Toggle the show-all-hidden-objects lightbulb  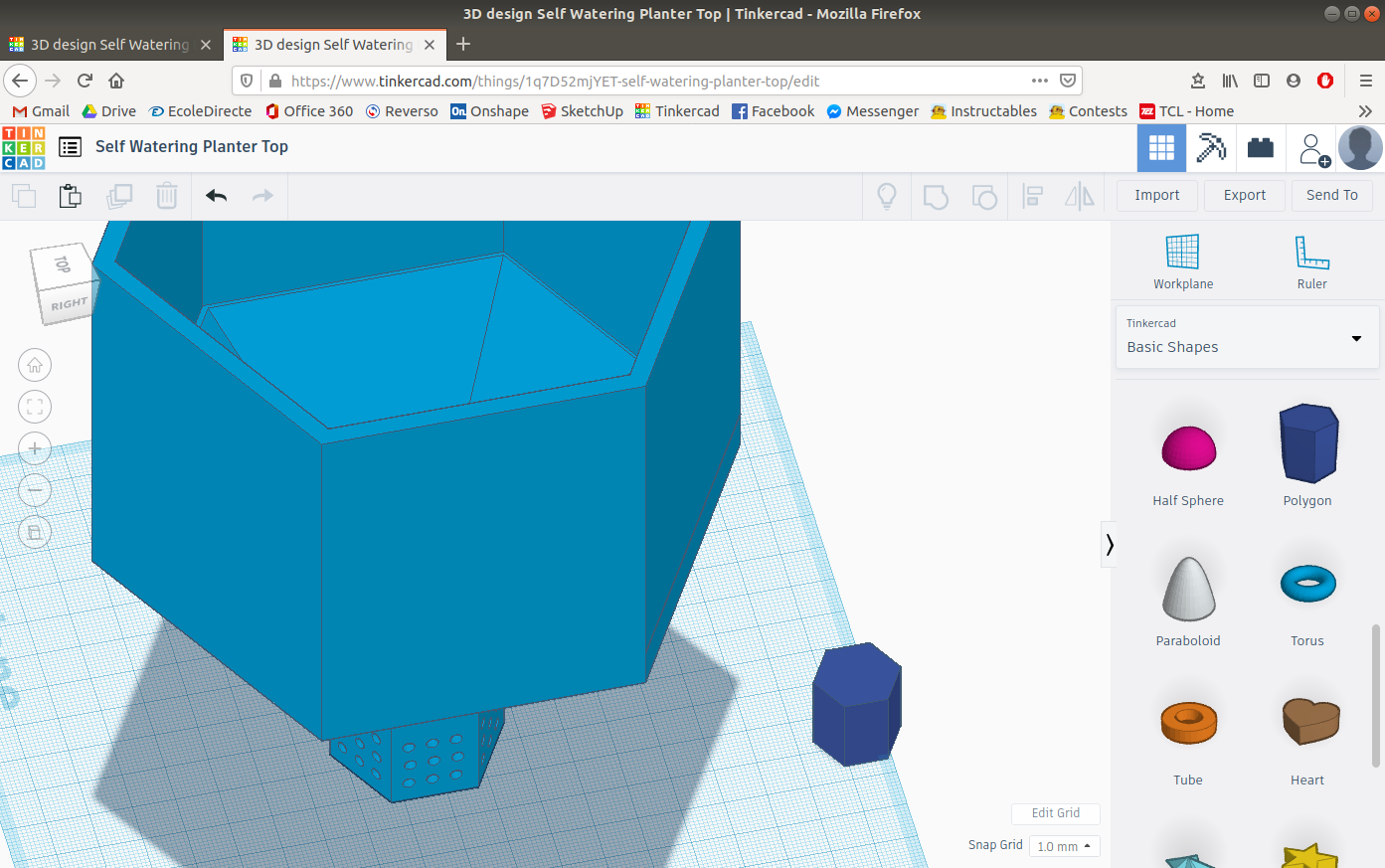(886, 196)
